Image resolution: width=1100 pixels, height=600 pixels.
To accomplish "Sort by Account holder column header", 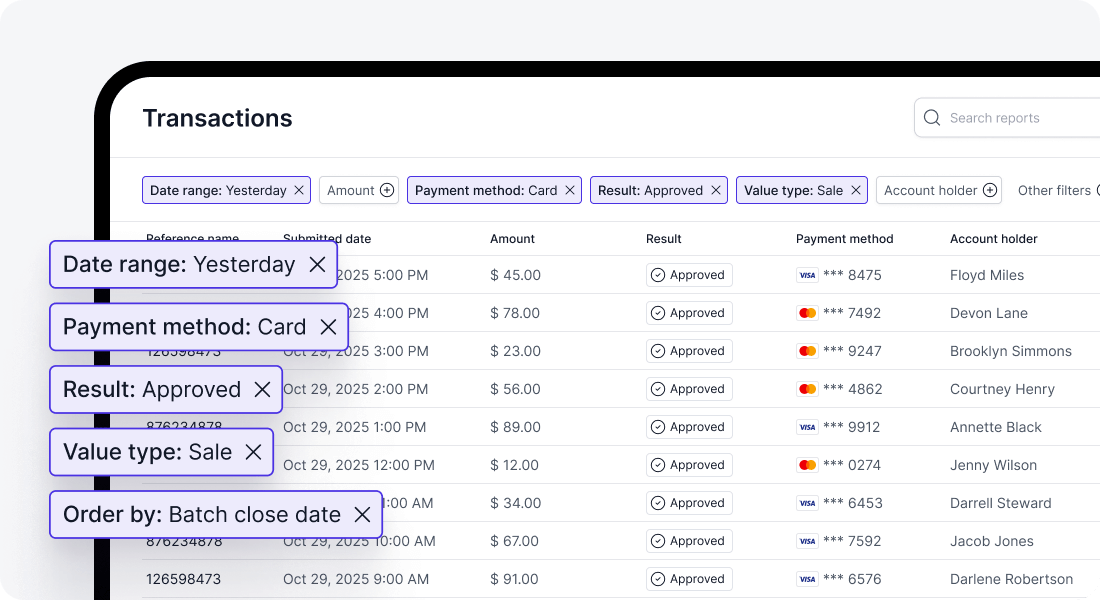I will [993, 239].
